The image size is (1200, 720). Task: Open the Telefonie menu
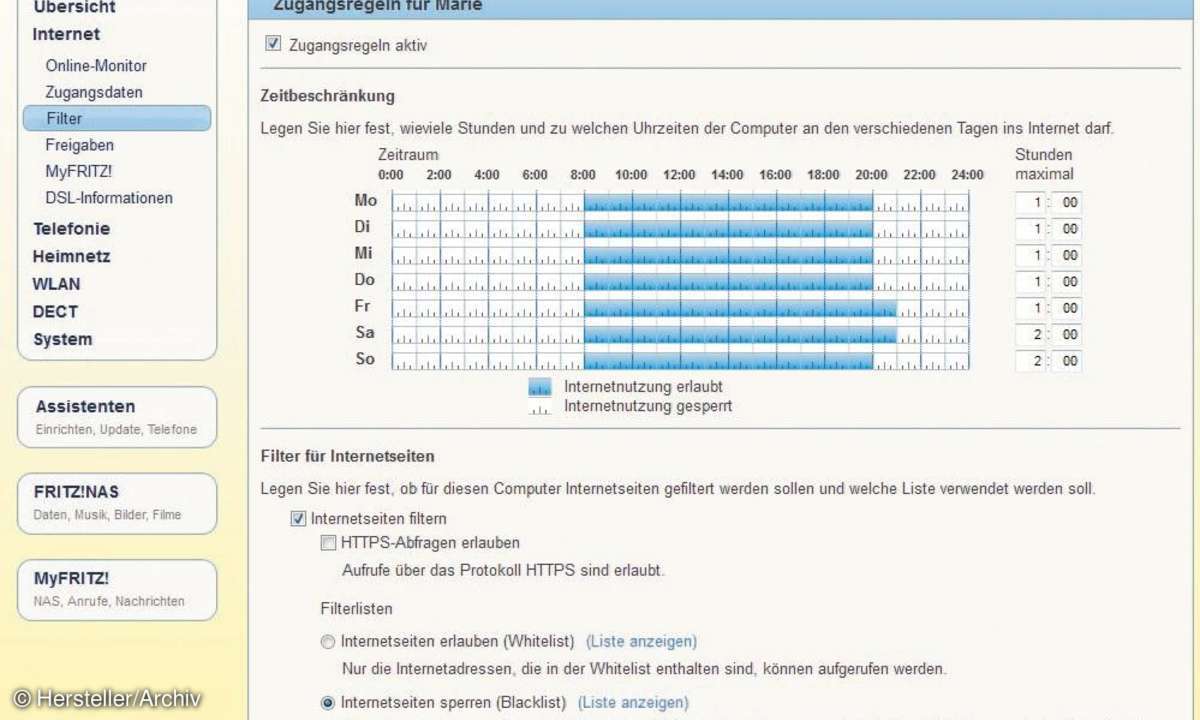click(x=71, y=228)
